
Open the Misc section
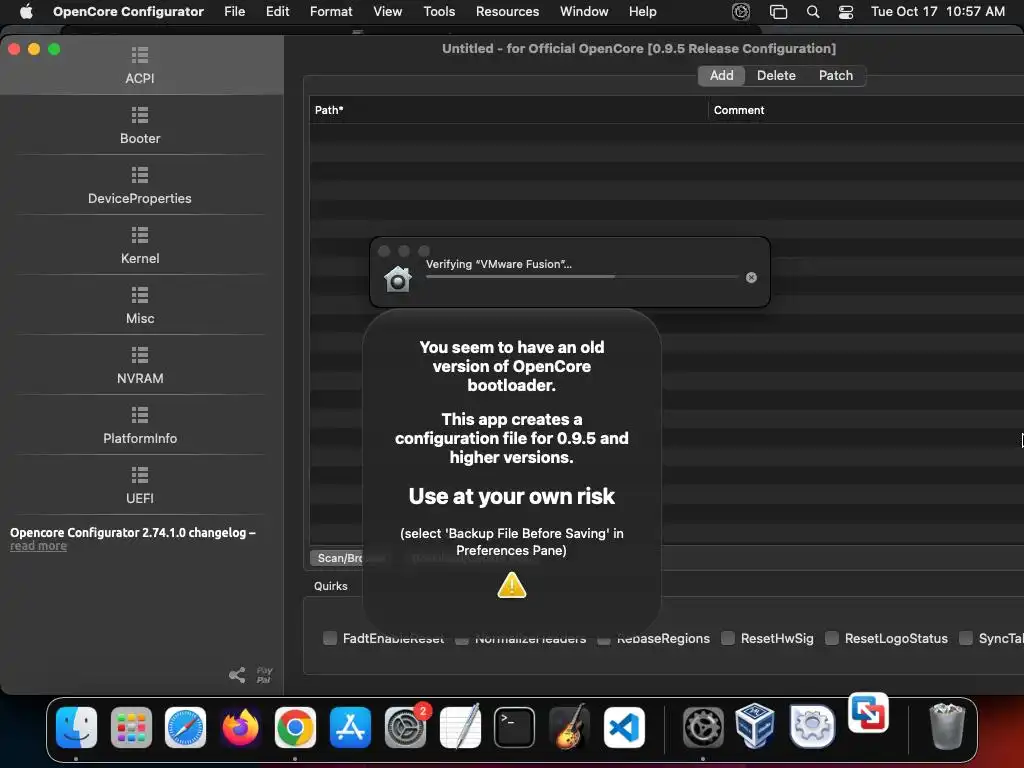click(140, 306)
